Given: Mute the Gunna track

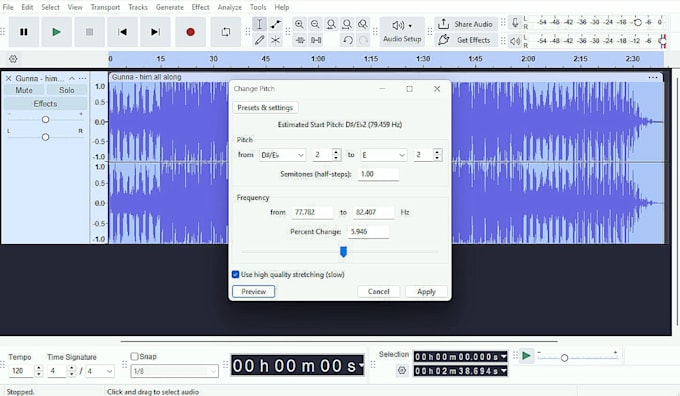Looking at the screenshot, I should coord(24,90).
